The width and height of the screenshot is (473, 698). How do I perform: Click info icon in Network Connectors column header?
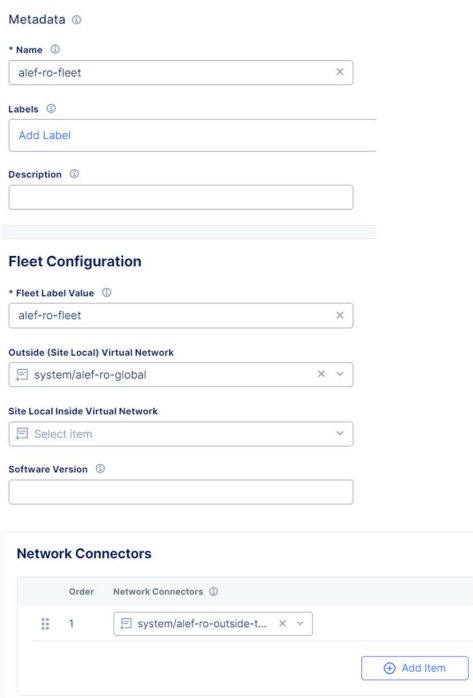[x=214, y=592]
